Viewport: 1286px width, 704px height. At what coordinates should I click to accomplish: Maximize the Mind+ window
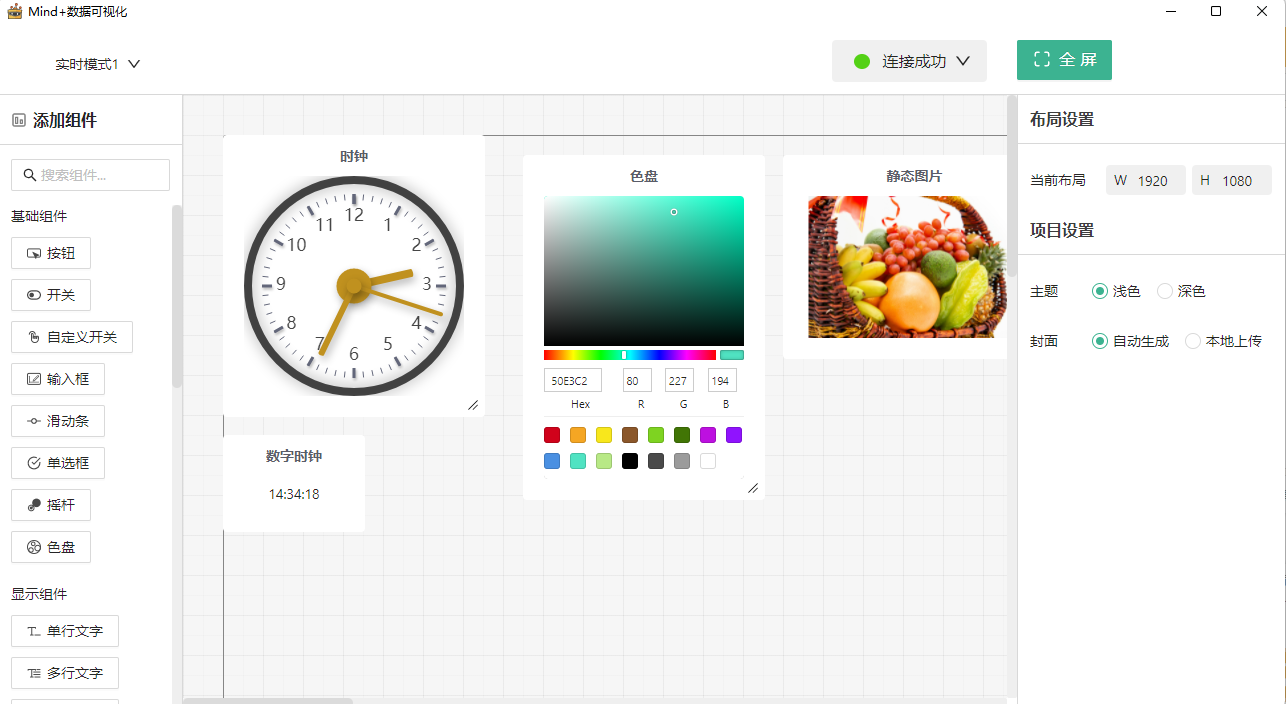(x=1216, y=11)
